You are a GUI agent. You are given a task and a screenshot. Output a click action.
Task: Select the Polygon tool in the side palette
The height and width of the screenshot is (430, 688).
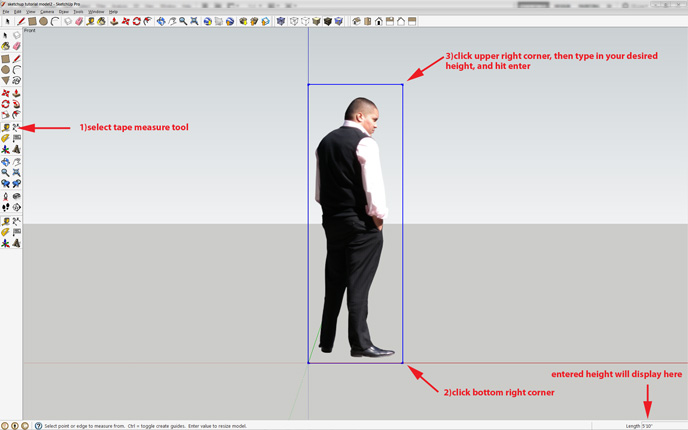click(x=5, y=80)
